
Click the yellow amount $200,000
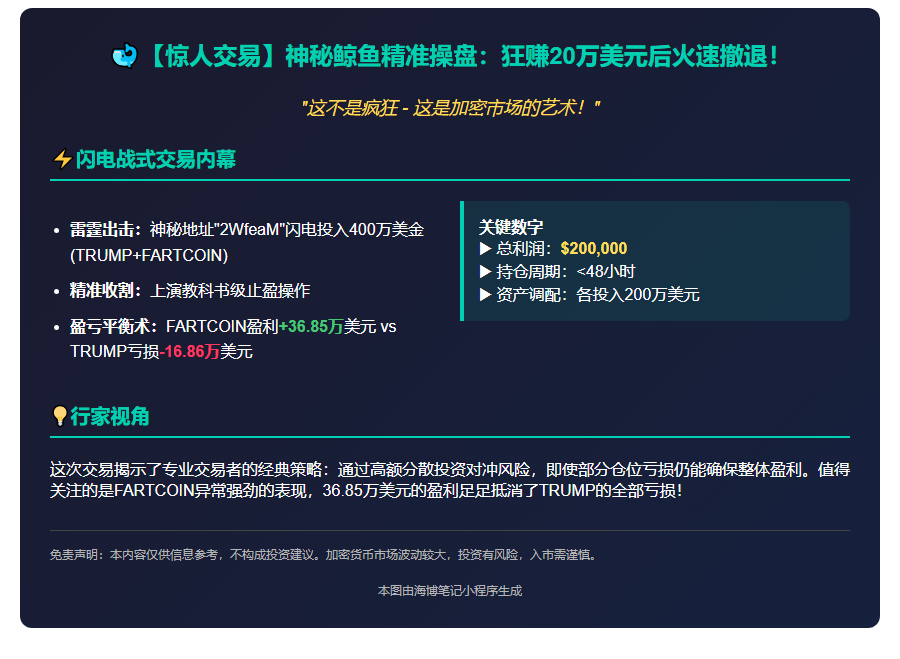[593, 249]
